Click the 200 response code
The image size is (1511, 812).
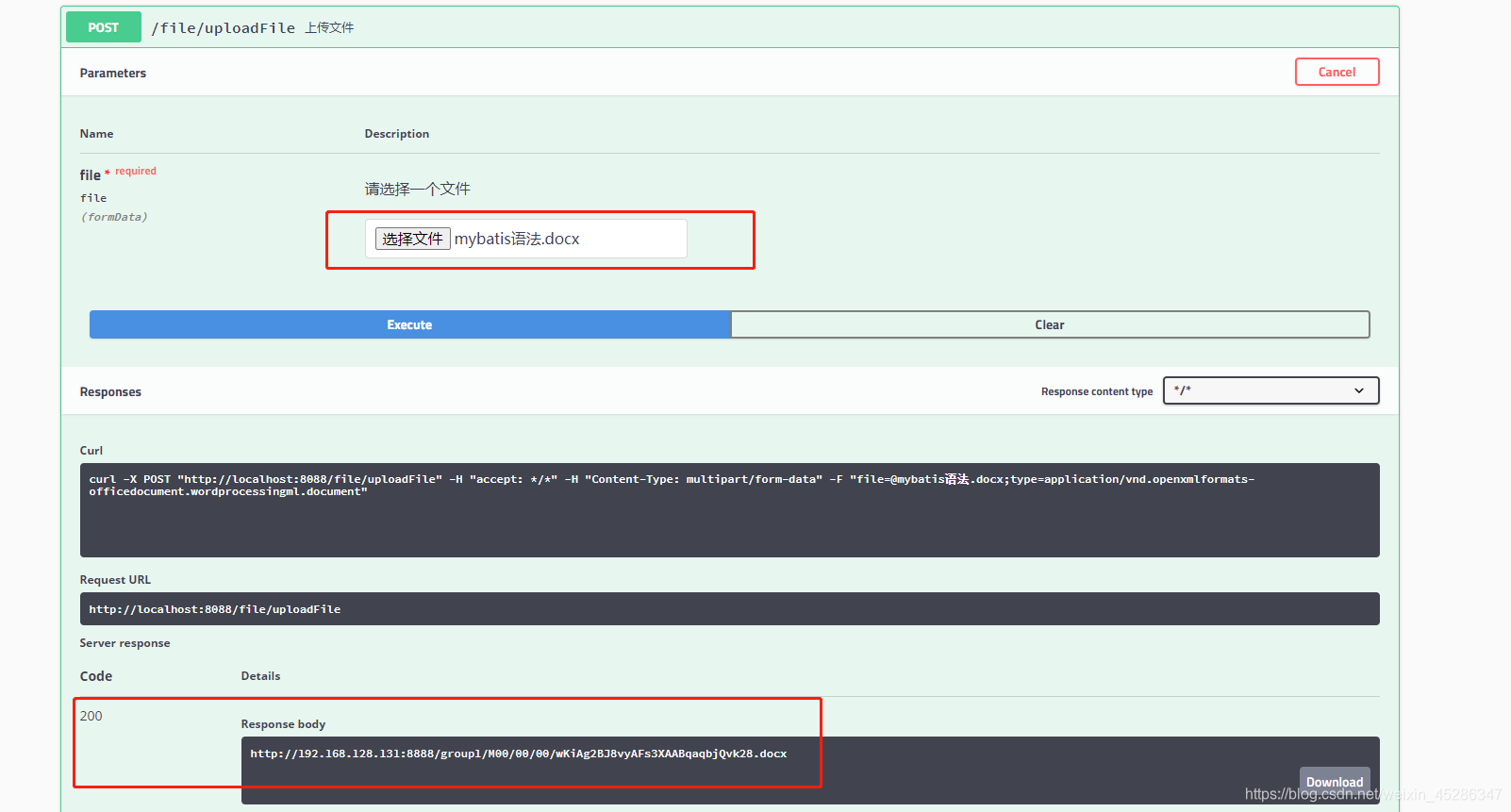[91, 716]
